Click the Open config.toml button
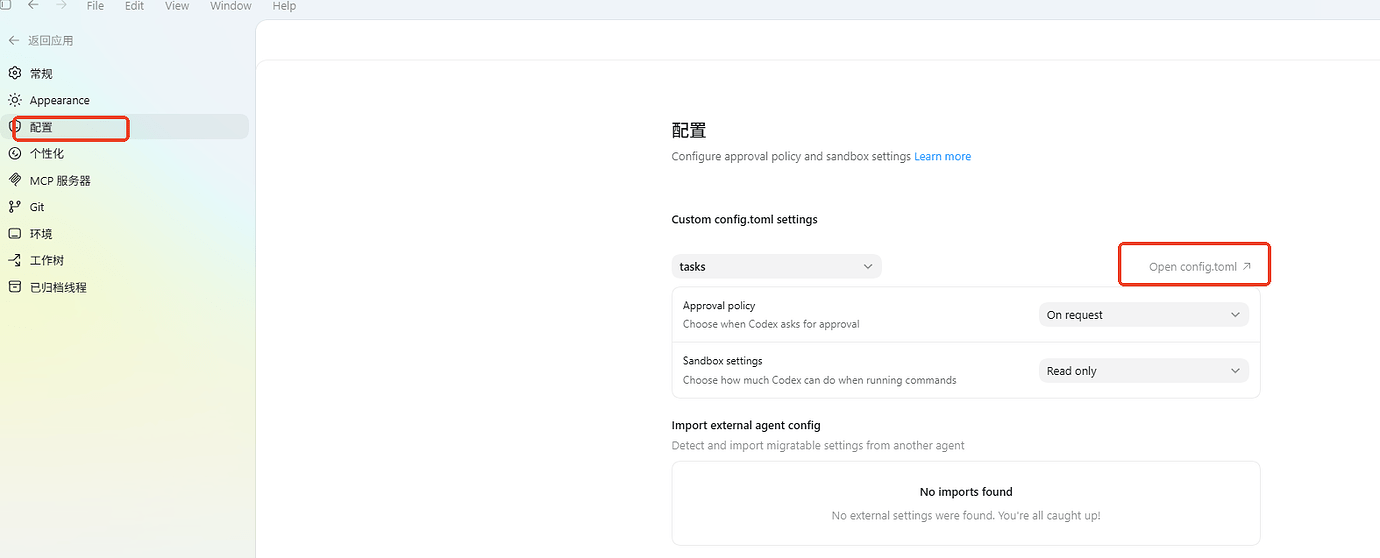 point(1199,267)
